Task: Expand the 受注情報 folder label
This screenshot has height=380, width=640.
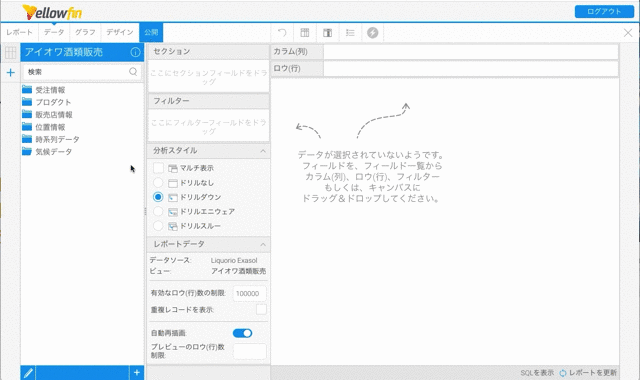Action: click(x=50, y=90)
